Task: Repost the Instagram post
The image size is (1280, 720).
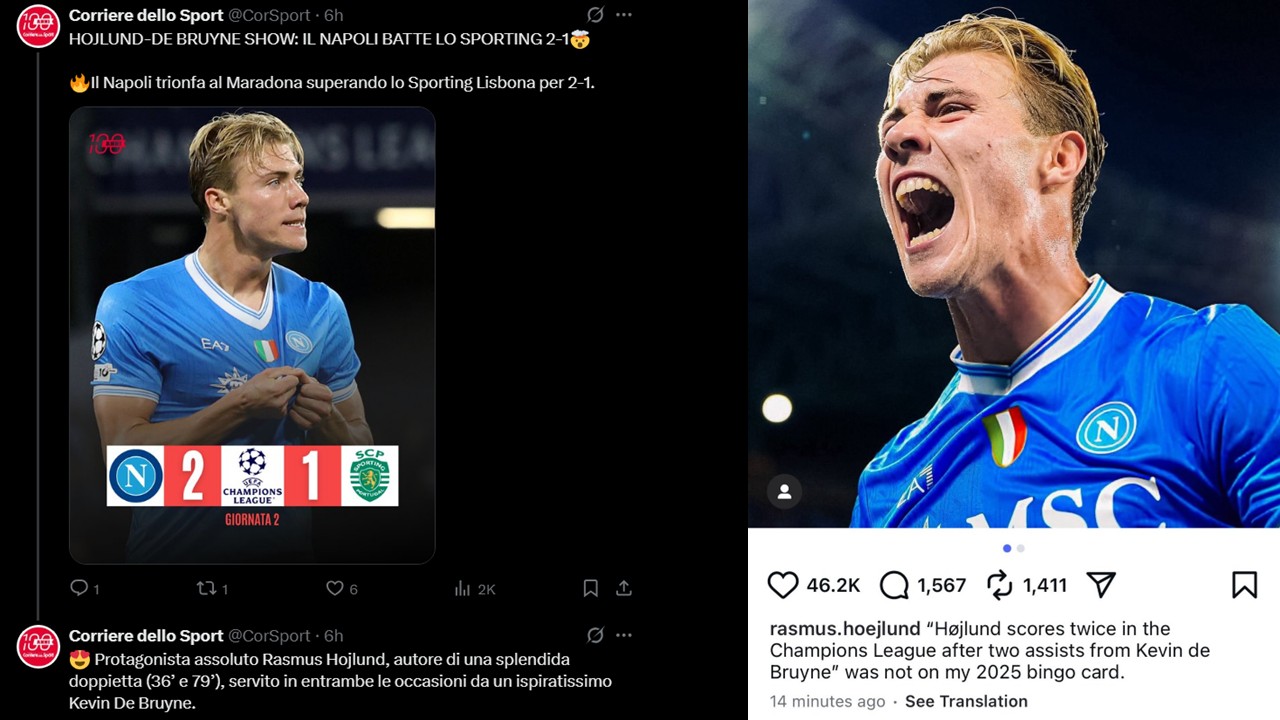Action: click(1000, 585)
